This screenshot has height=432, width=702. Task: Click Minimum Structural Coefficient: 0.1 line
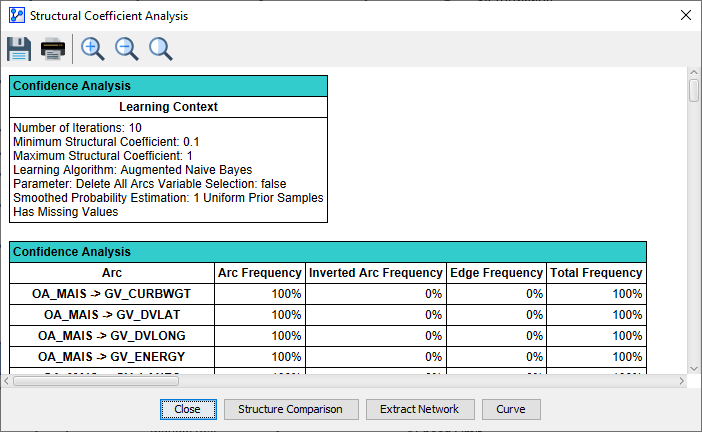tap(106, 142)
